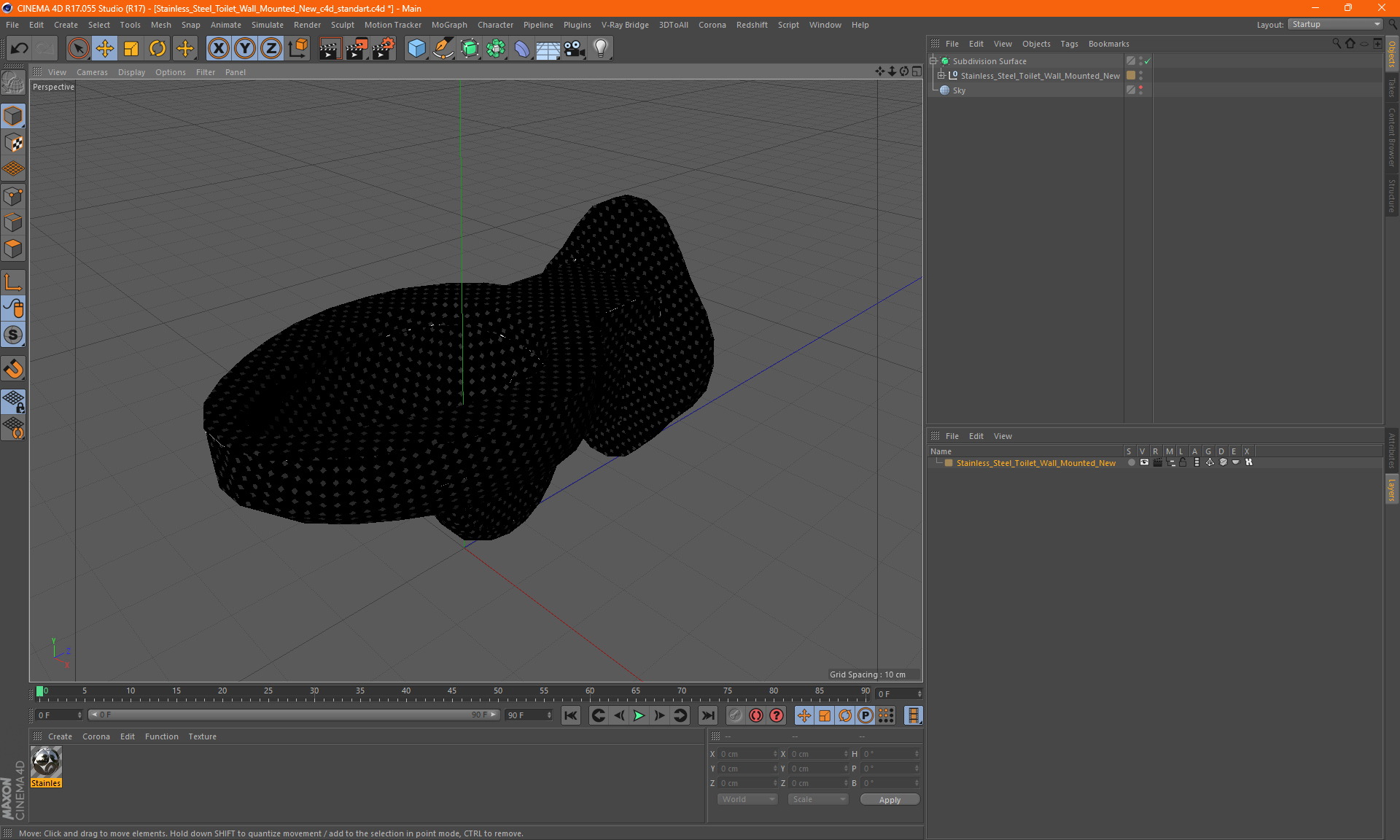Switch to Texture mode

13,143
